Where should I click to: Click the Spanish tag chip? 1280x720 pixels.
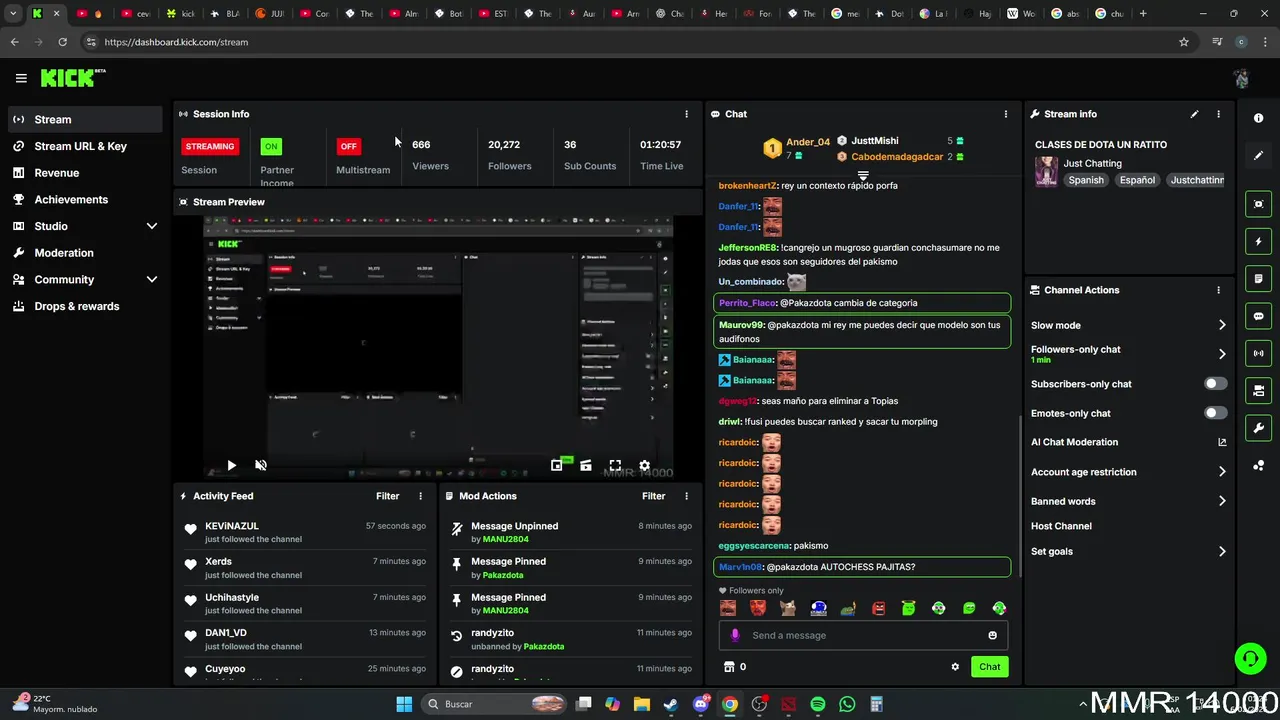(1085, 180)
